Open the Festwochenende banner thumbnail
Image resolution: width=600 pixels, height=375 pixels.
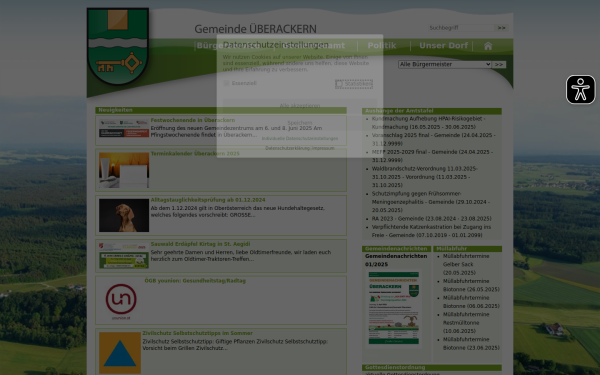124,128
